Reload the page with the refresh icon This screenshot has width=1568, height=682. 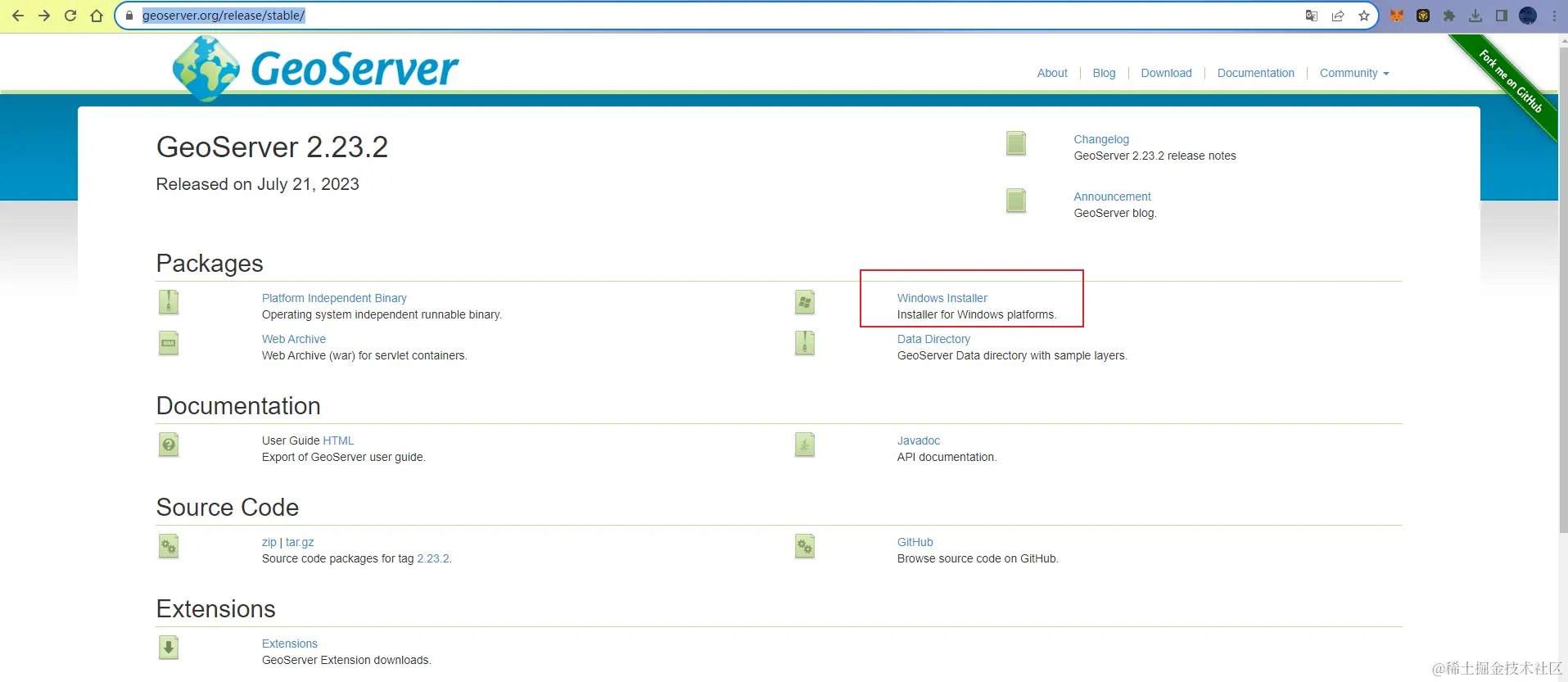click(70, 16)
